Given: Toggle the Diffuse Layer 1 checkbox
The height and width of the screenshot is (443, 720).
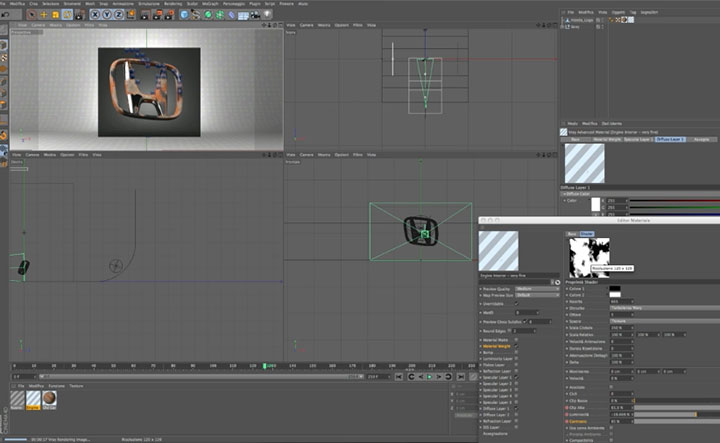Looking at the screenshot, I should pyautogui.click(x=516, y=409).
